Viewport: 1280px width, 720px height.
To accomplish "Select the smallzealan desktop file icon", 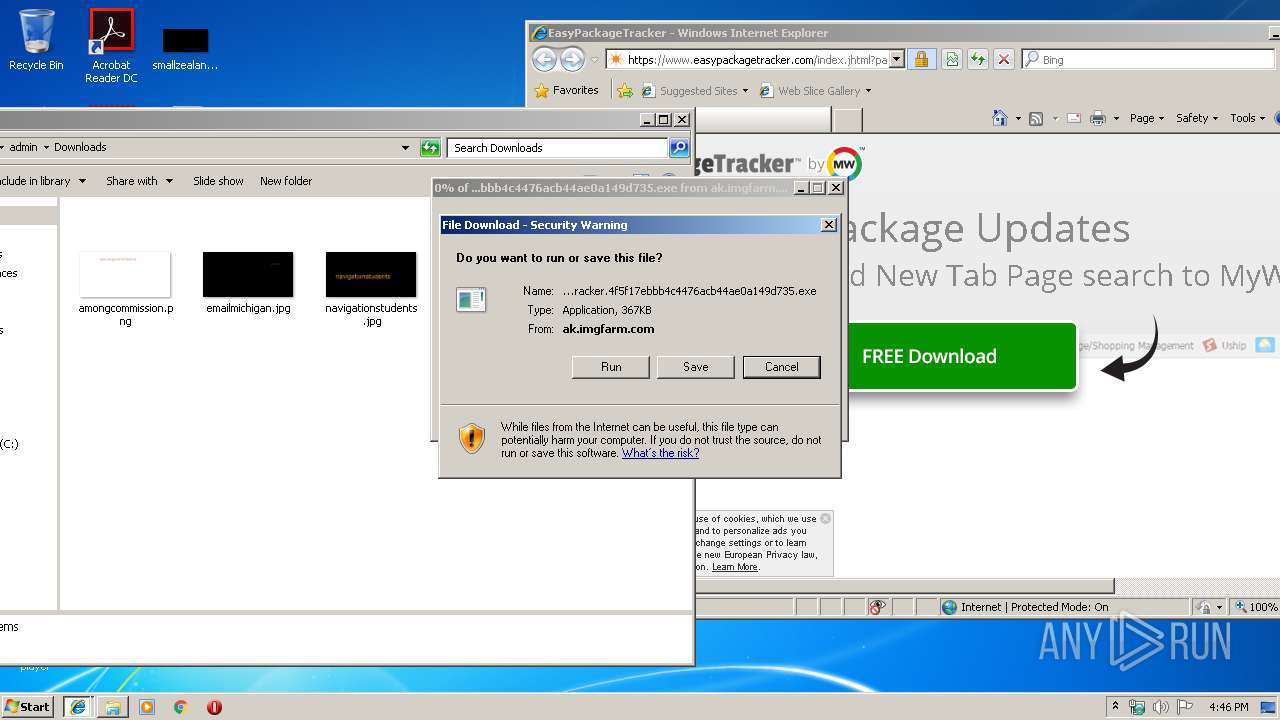I will [x=185, y=48].
